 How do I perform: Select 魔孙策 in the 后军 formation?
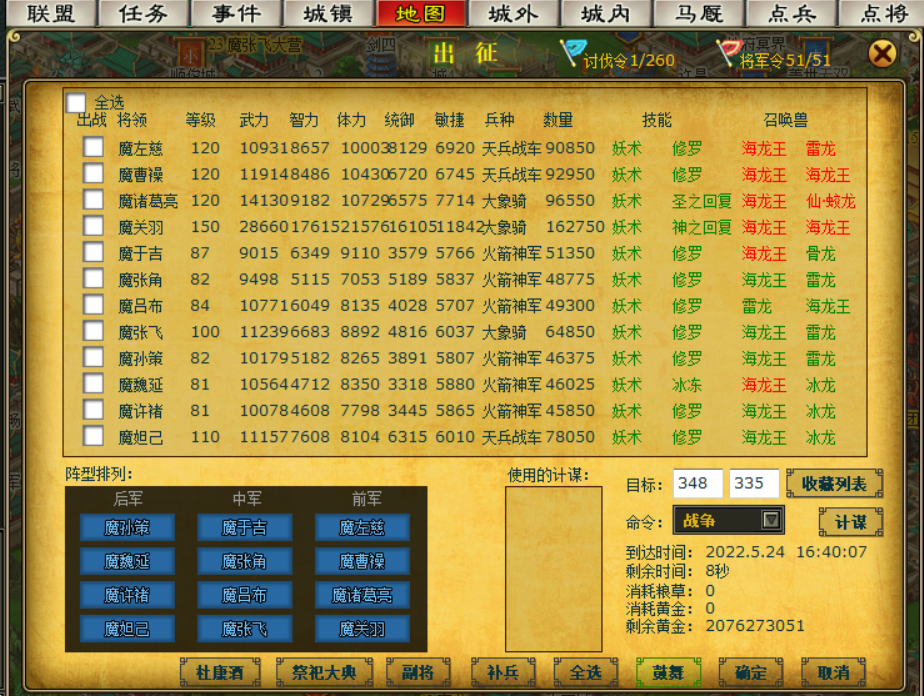pyautogui.click(x=127, y=527)
